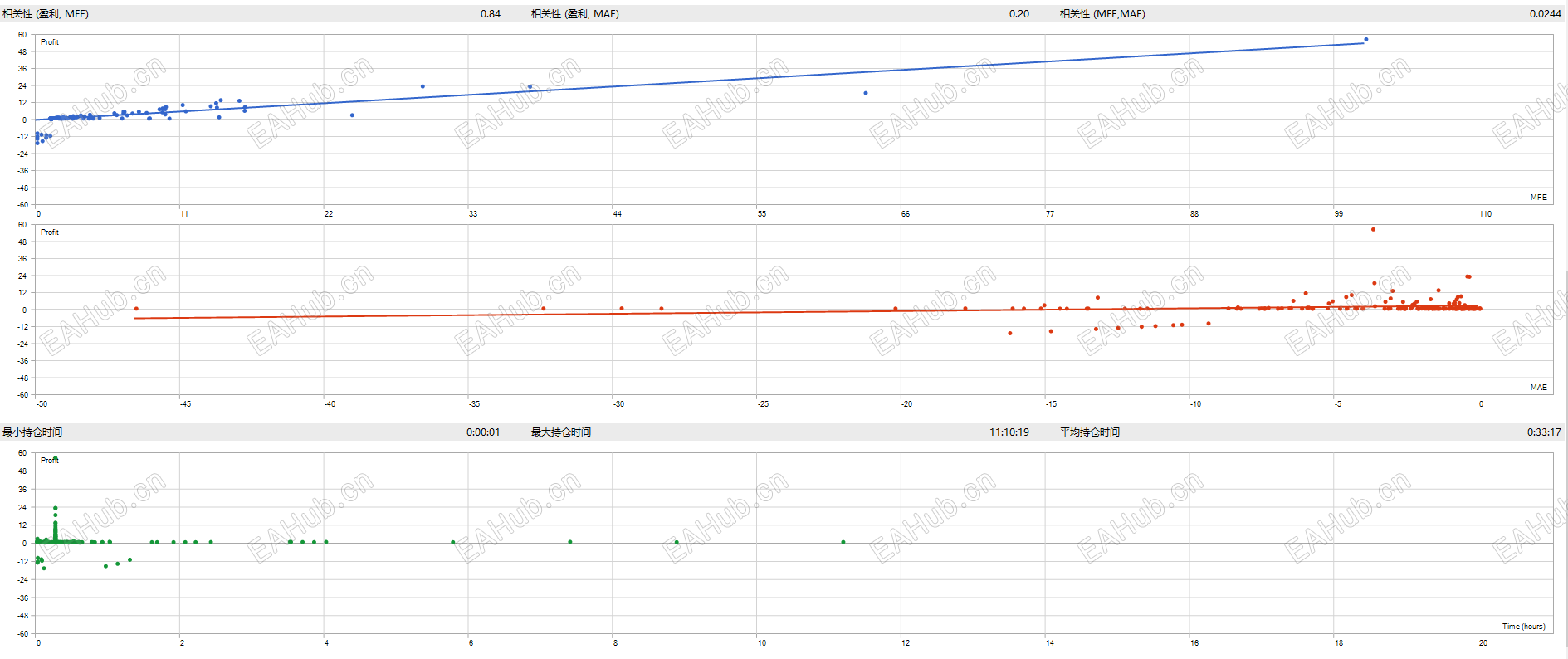Click the 12 tick on the Time axis

coord(906,643)
